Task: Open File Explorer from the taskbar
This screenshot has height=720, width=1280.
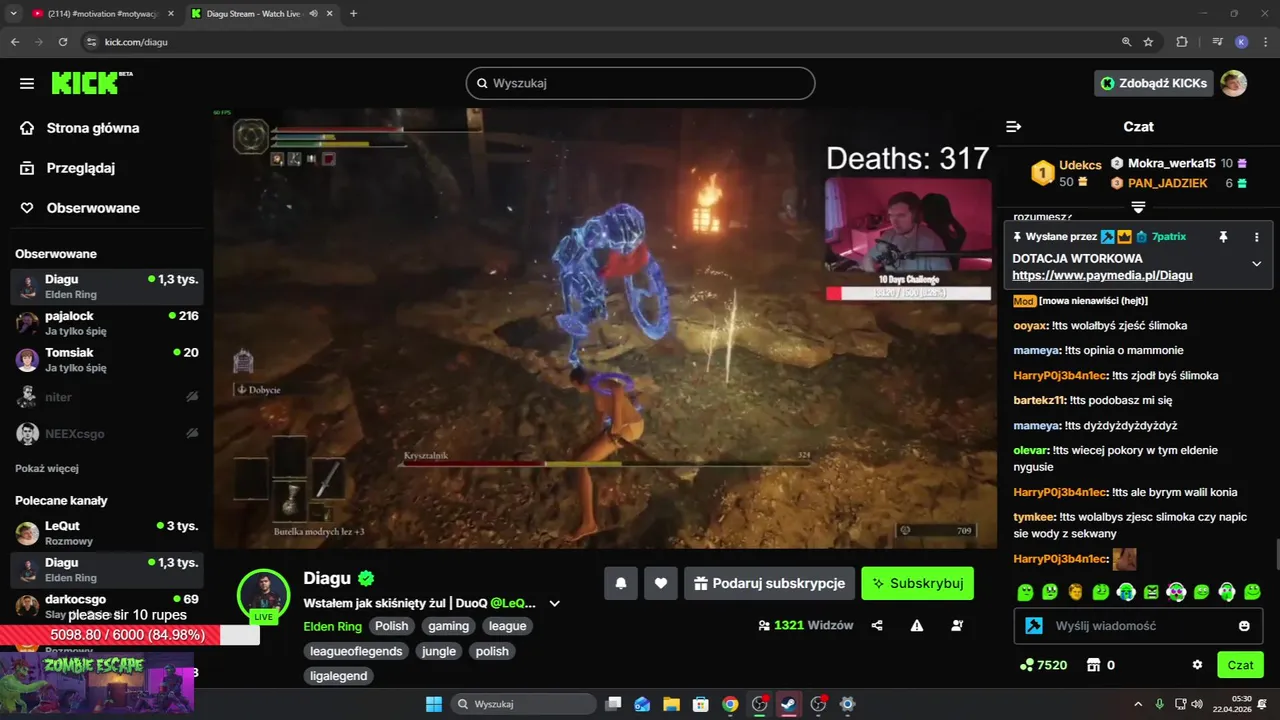Action: [671, 704]
